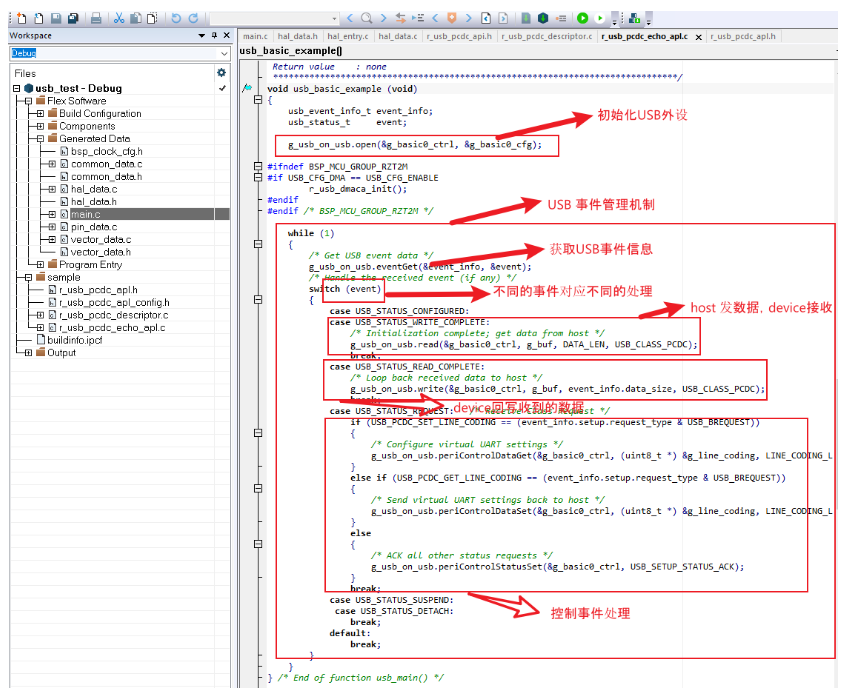
Task: Paste from the clipboard toolbar icon
Action: [x=153, y=18]
